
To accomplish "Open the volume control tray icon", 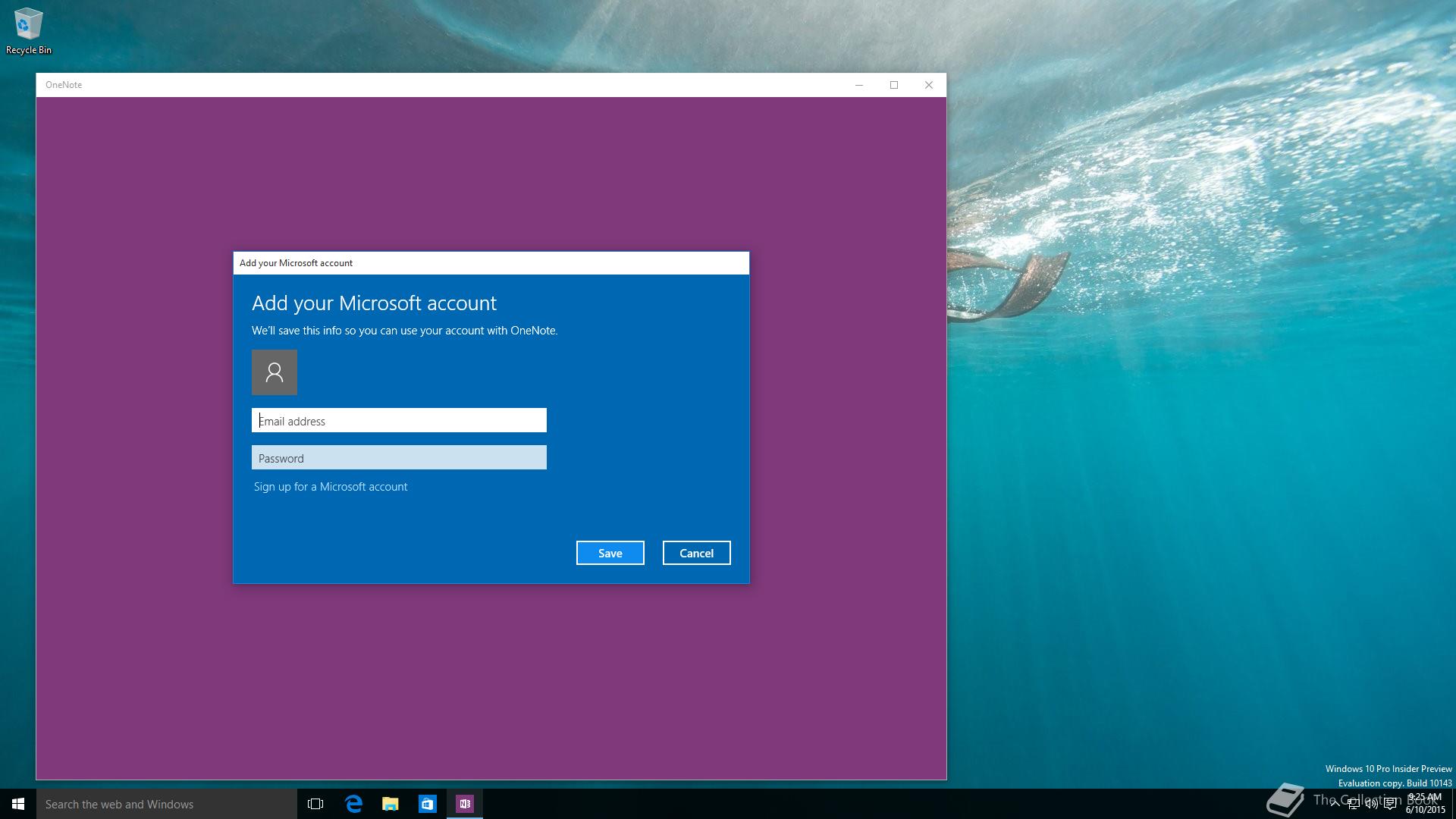I will [1371, 805].
